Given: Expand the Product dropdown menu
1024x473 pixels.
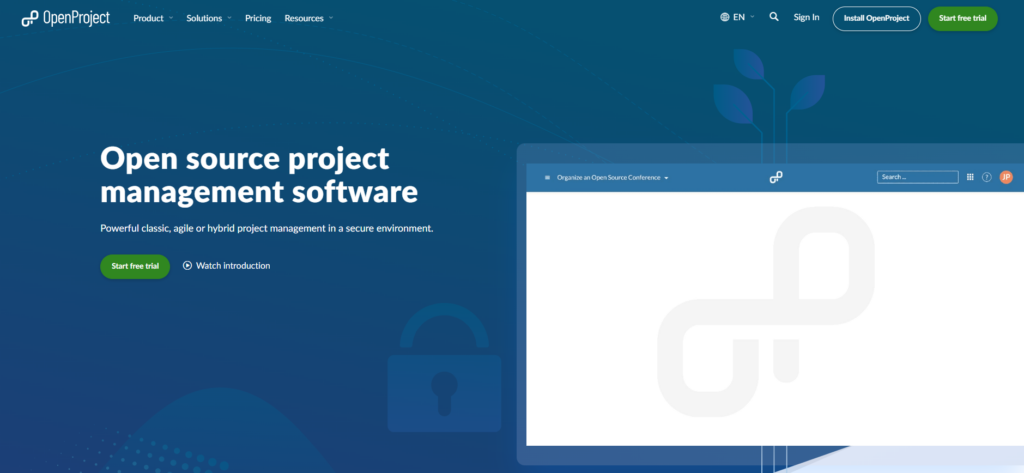Looking at the screenshot, I should tap(153, 18).
